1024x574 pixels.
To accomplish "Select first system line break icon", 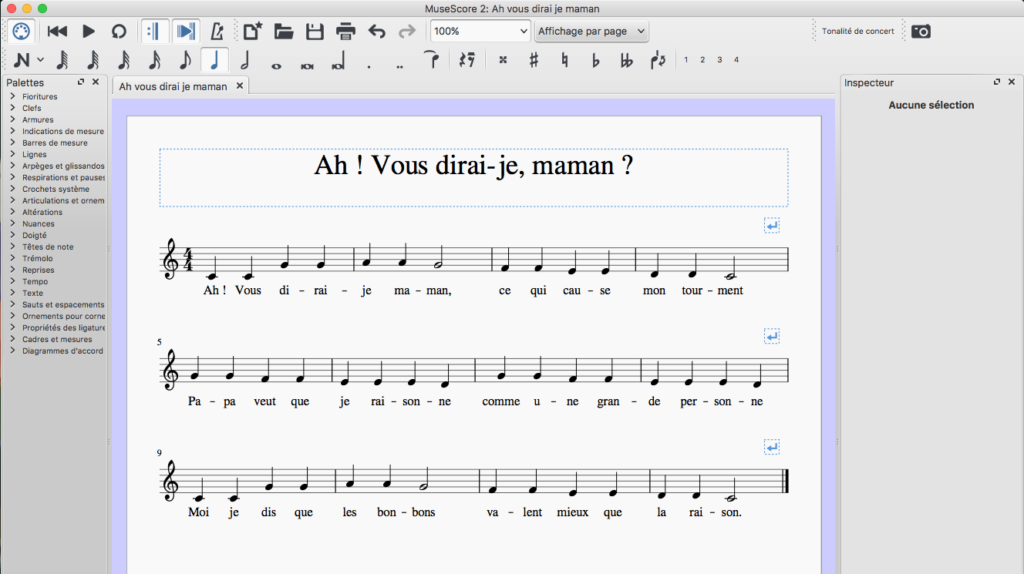I will (771, 225).
